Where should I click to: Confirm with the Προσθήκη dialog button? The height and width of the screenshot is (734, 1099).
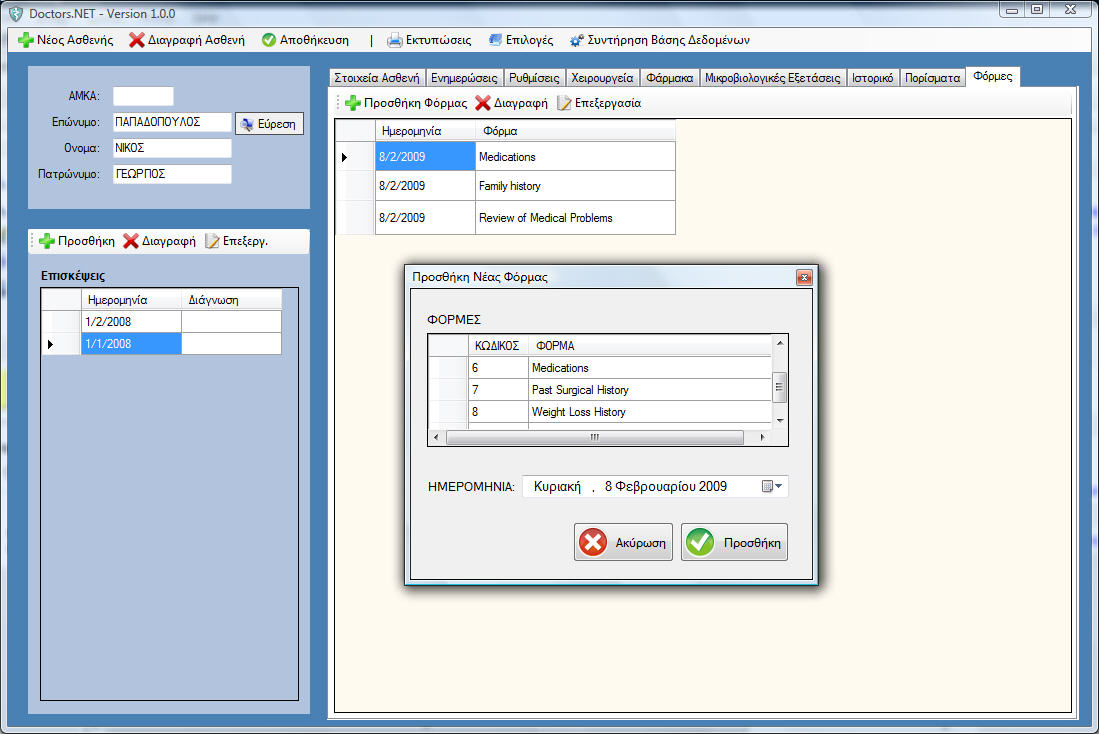coord(734,543)
